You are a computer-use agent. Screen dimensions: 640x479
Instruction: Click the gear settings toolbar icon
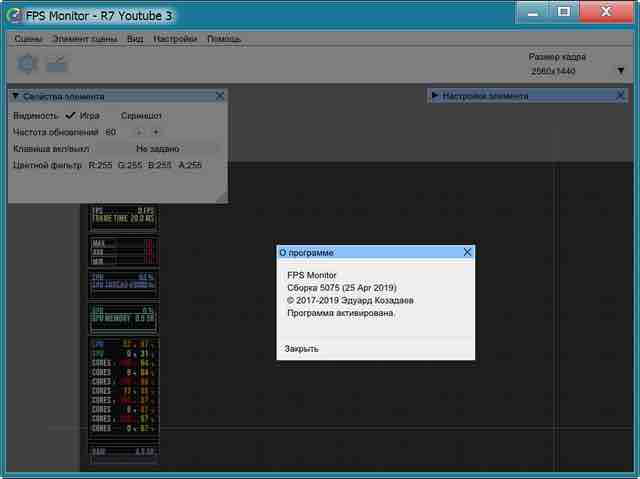[27, 64]
